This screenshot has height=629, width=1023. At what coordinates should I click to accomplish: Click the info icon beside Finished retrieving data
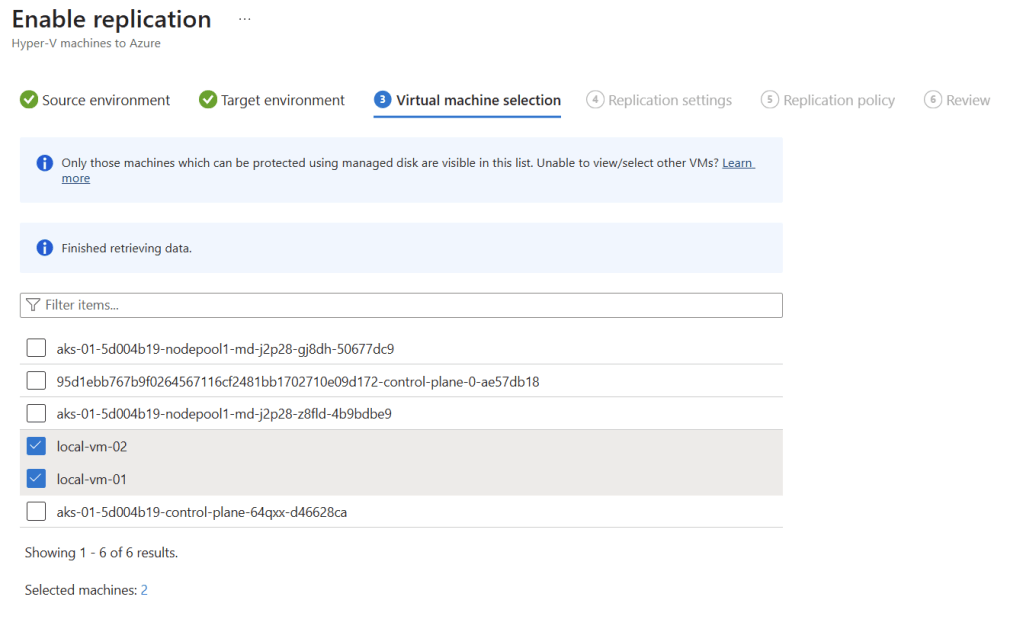tap(44, 248)
